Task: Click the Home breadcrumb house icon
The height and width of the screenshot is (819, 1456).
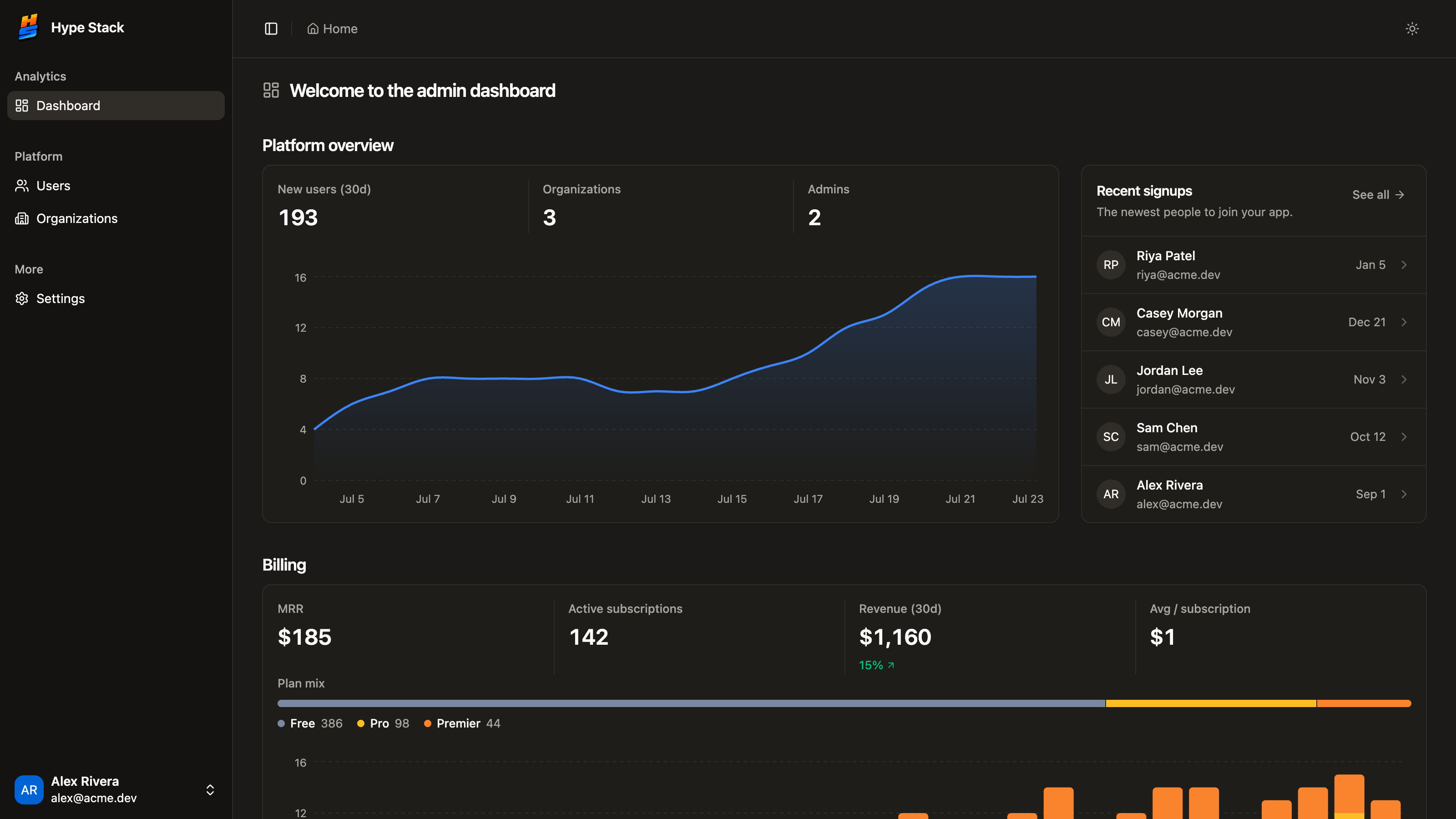Action: 313,29
